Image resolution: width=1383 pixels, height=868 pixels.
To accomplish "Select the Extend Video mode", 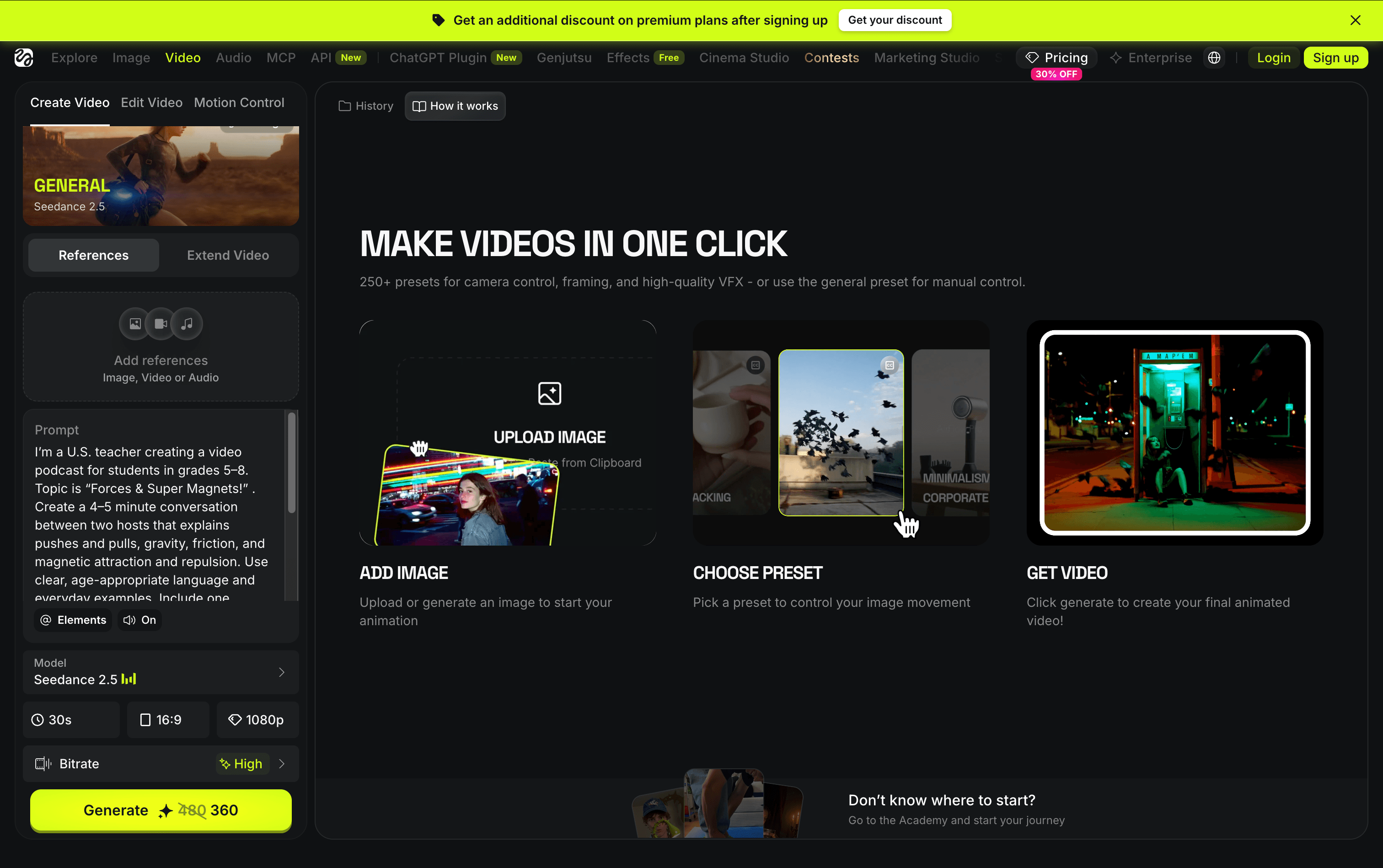I will [228, 255].
